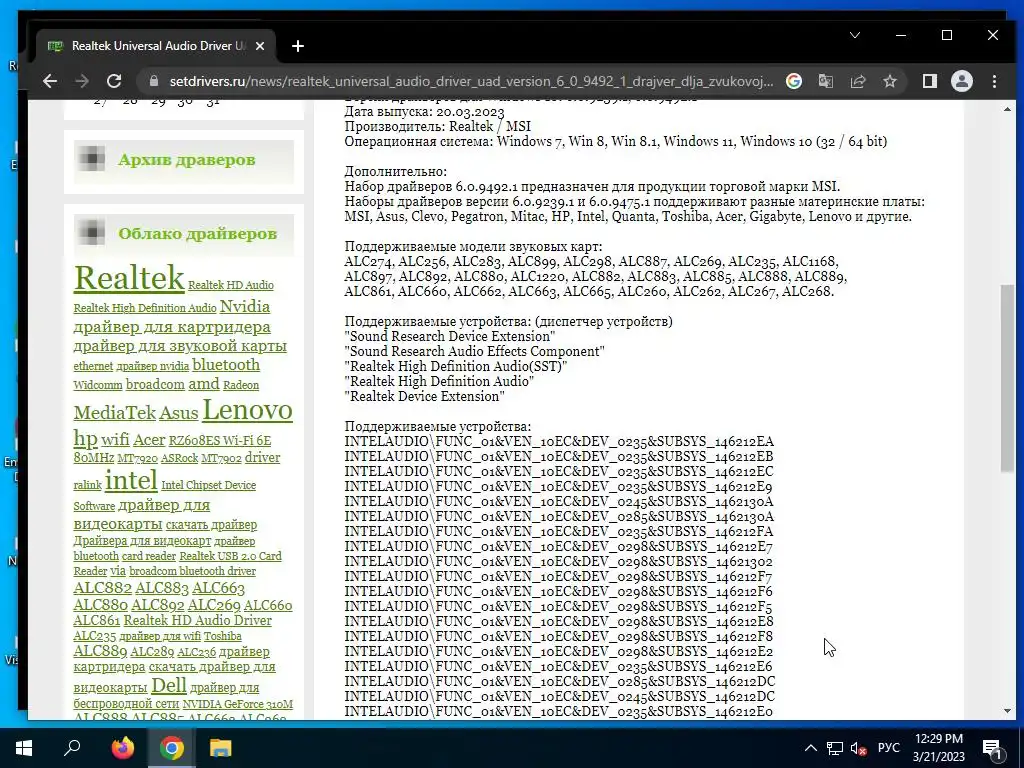
Task: Open the taskbar search
Action: (x=72, y=748)
